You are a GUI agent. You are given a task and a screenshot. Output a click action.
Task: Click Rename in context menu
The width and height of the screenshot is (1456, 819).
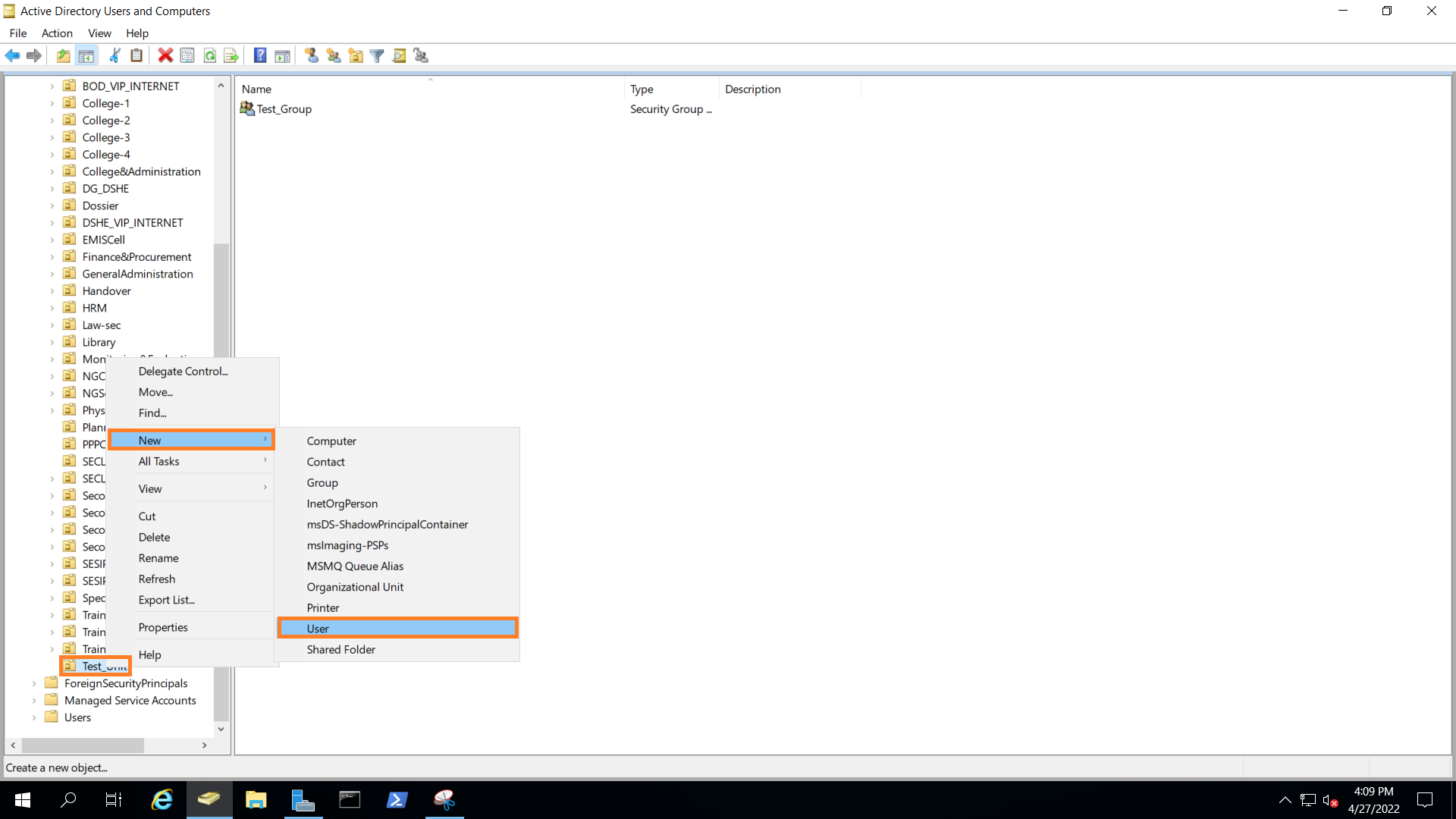pos(192,557)
